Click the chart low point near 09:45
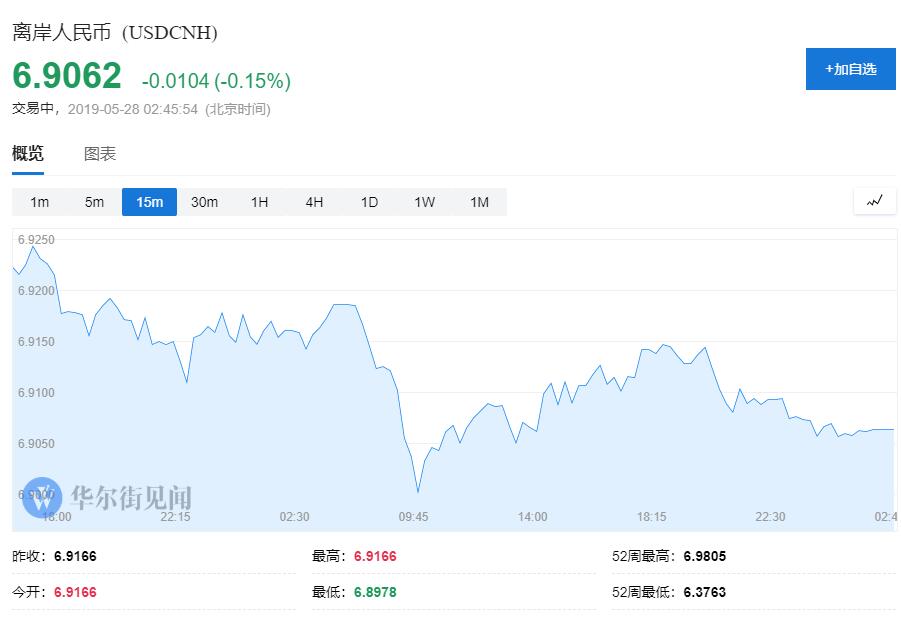901x624 pixels. pos(417,491)
